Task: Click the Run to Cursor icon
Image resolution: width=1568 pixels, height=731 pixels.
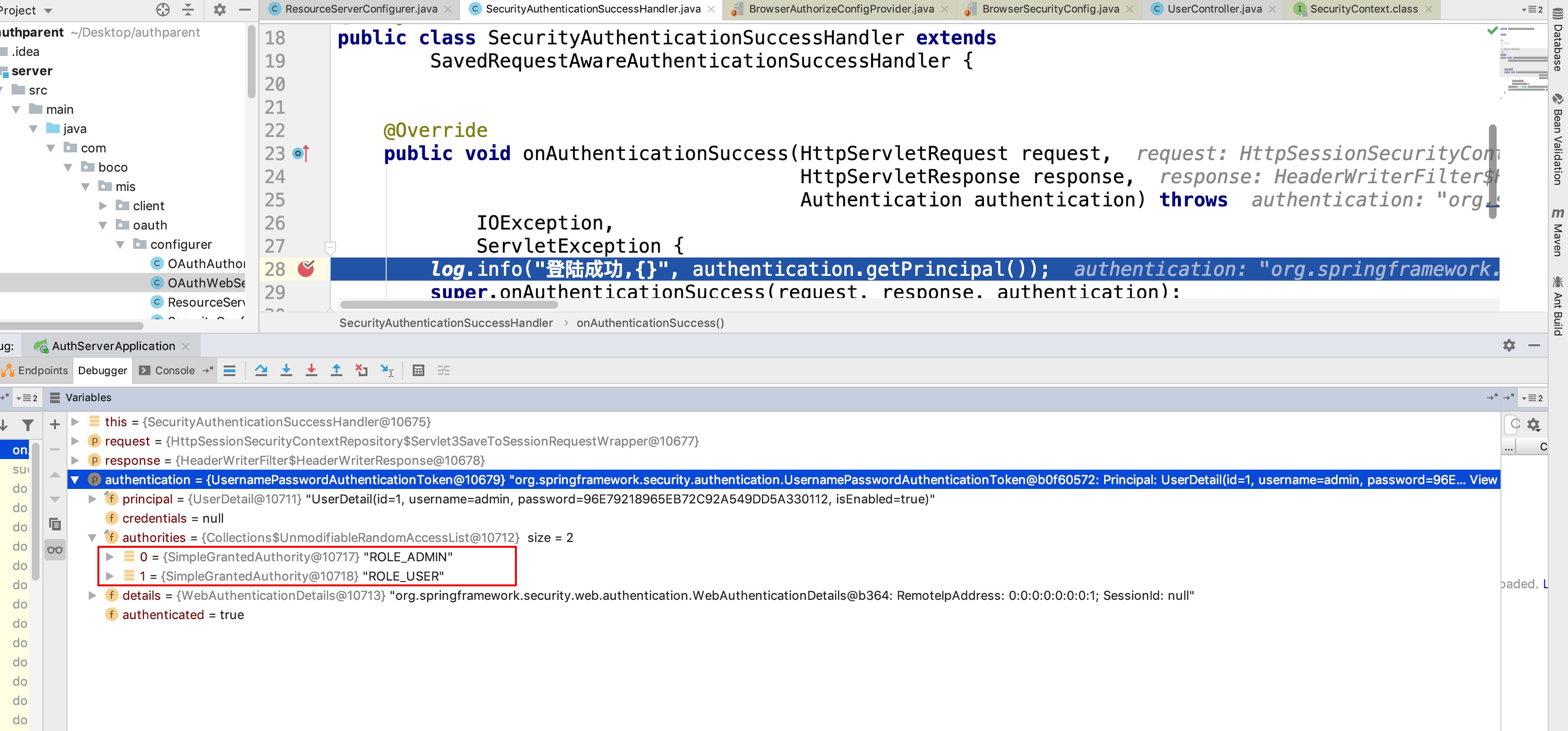Action: click(387, 370)
